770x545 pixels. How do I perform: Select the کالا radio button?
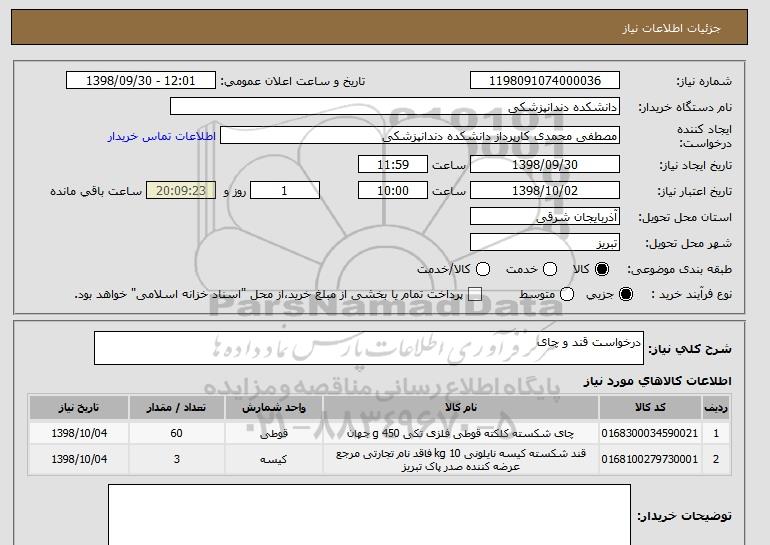point(602,269)
